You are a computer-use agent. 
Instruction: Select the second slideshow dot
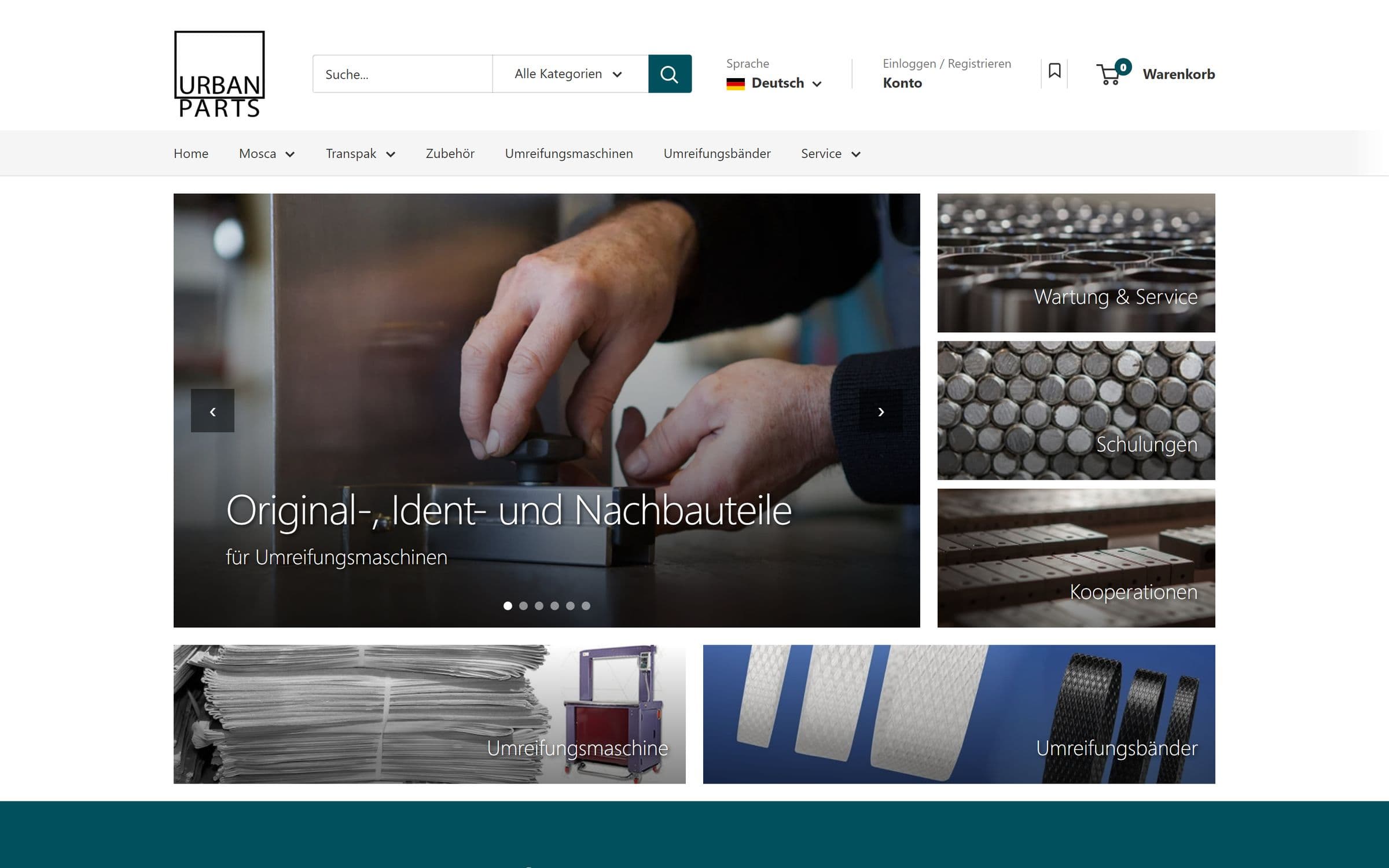point(523,606)
